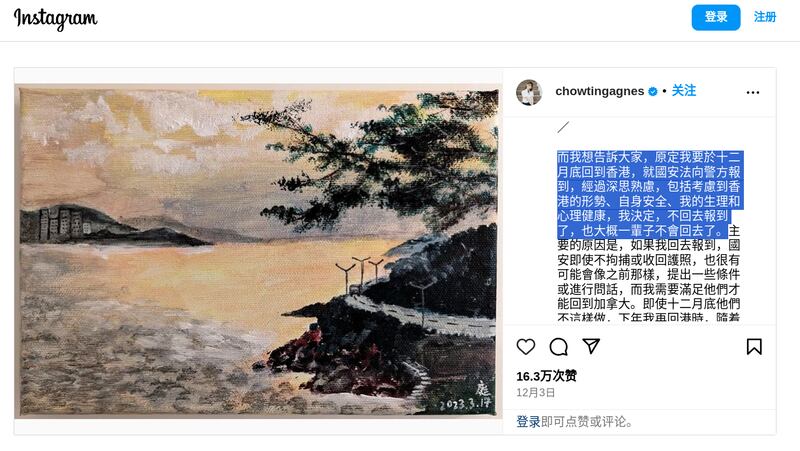The height and width of the screenshot is (451, 800).
Task: Click 登录 link below the post
Action: point(528,421)
